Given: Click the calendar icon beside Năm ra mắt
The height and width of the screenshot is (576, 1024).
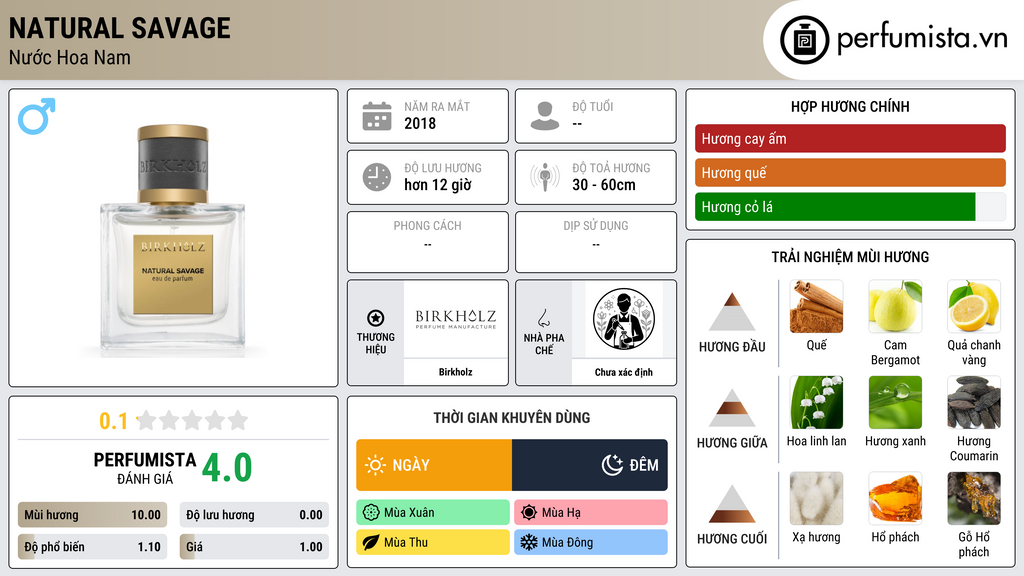Looking at the screenshot, I should [377, 116].
